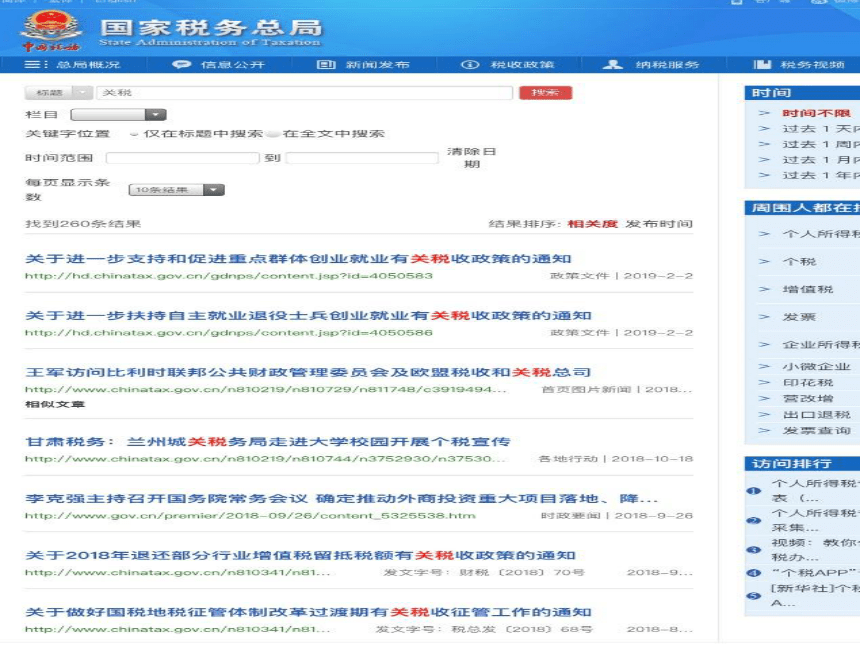Filter results to 过去 1 周内

821,144
